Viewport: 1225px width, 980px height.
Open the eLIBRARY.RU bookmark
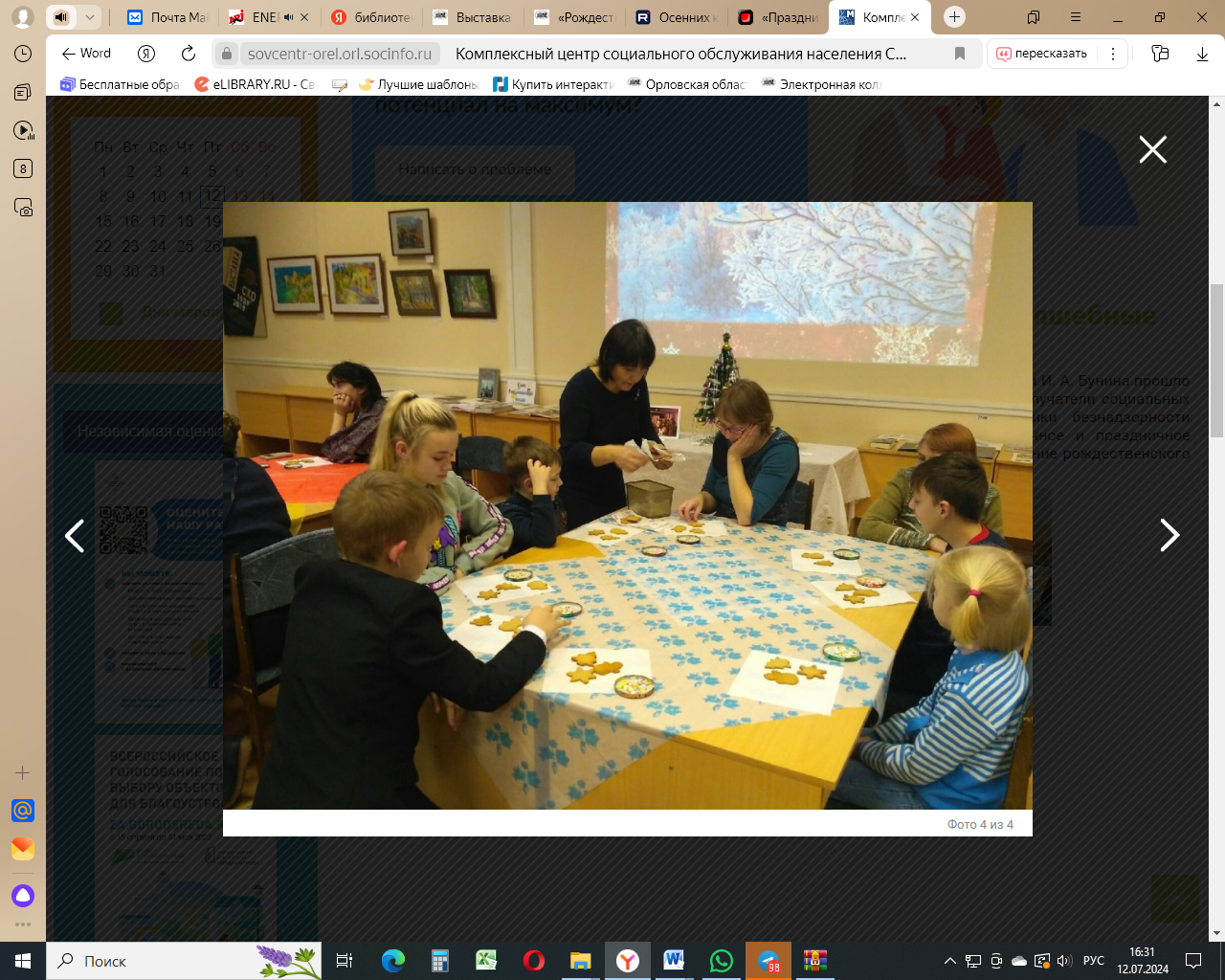[254, 84]
